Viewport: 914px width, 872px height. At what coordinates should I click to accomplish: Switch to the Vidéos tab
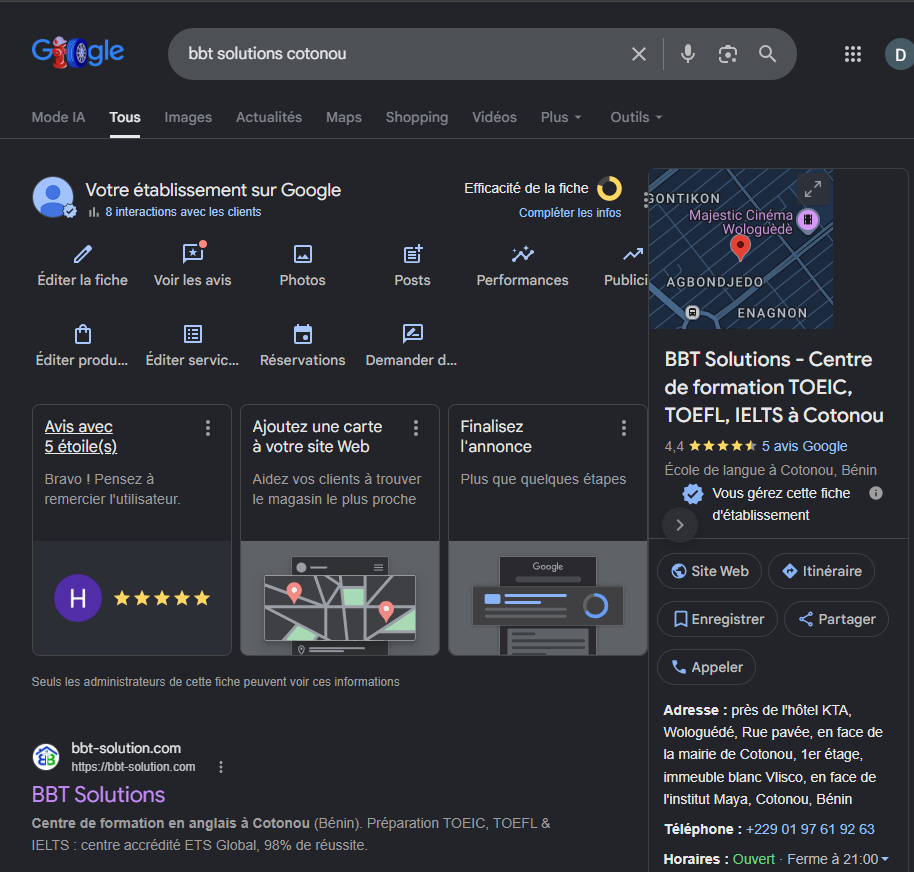494,117
